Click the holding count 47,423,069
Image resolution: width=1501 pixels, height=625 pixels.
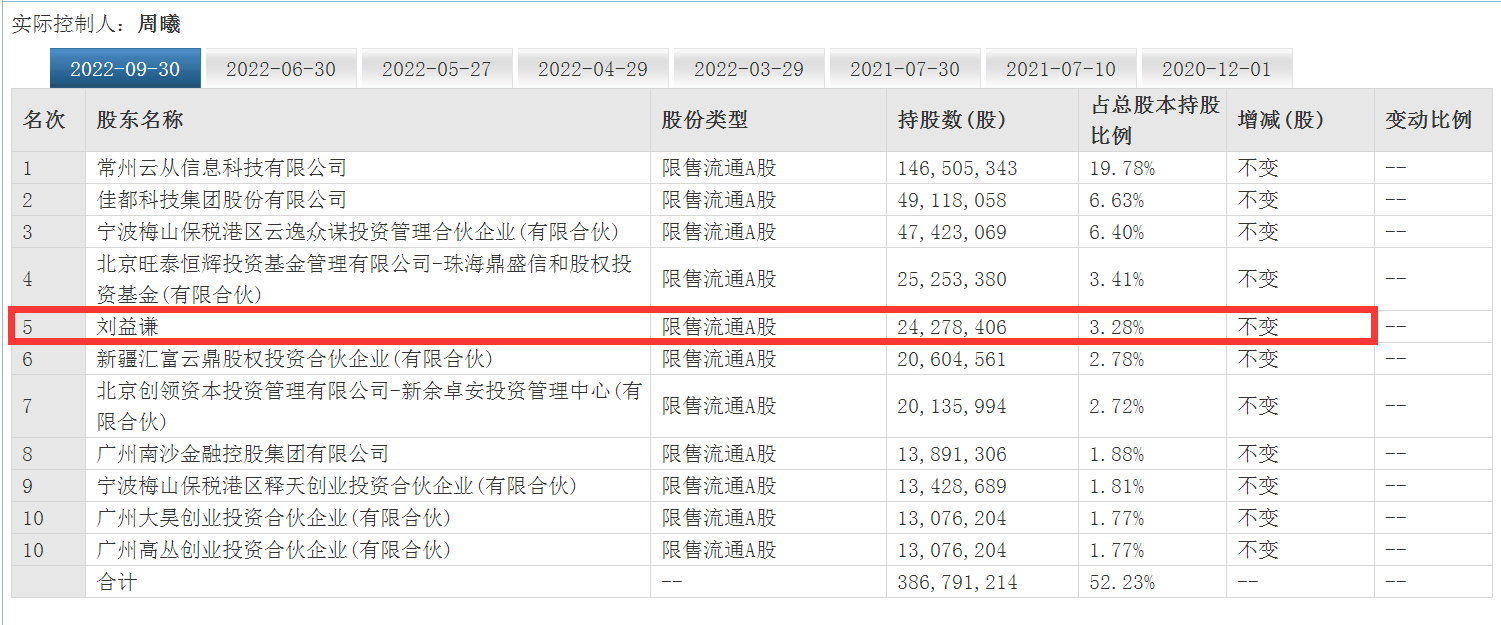coord(952,232)
